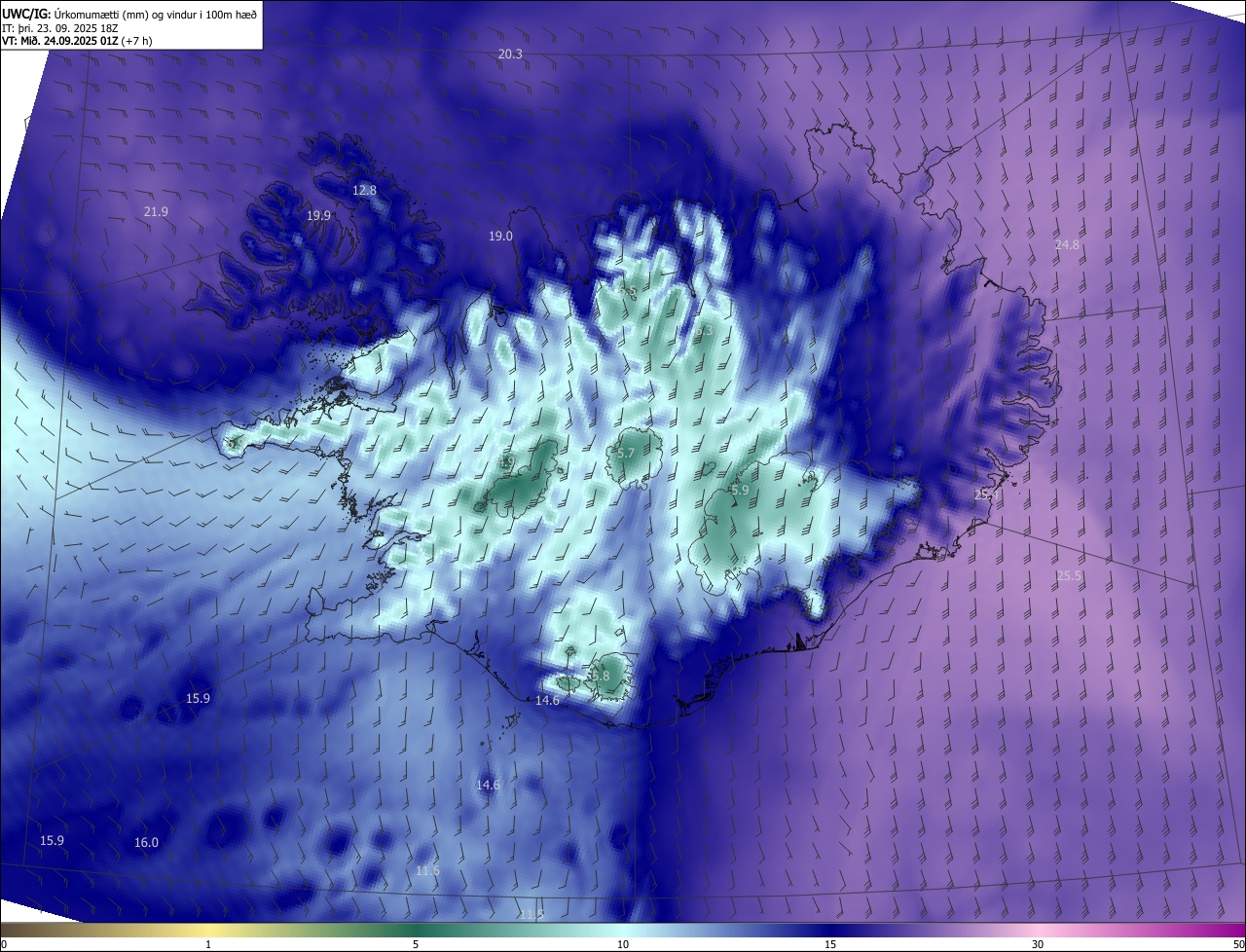This screenshot has height=952, width=1246.
Task: Click the 15 tick on the color scale
Action: coord(830,944)
